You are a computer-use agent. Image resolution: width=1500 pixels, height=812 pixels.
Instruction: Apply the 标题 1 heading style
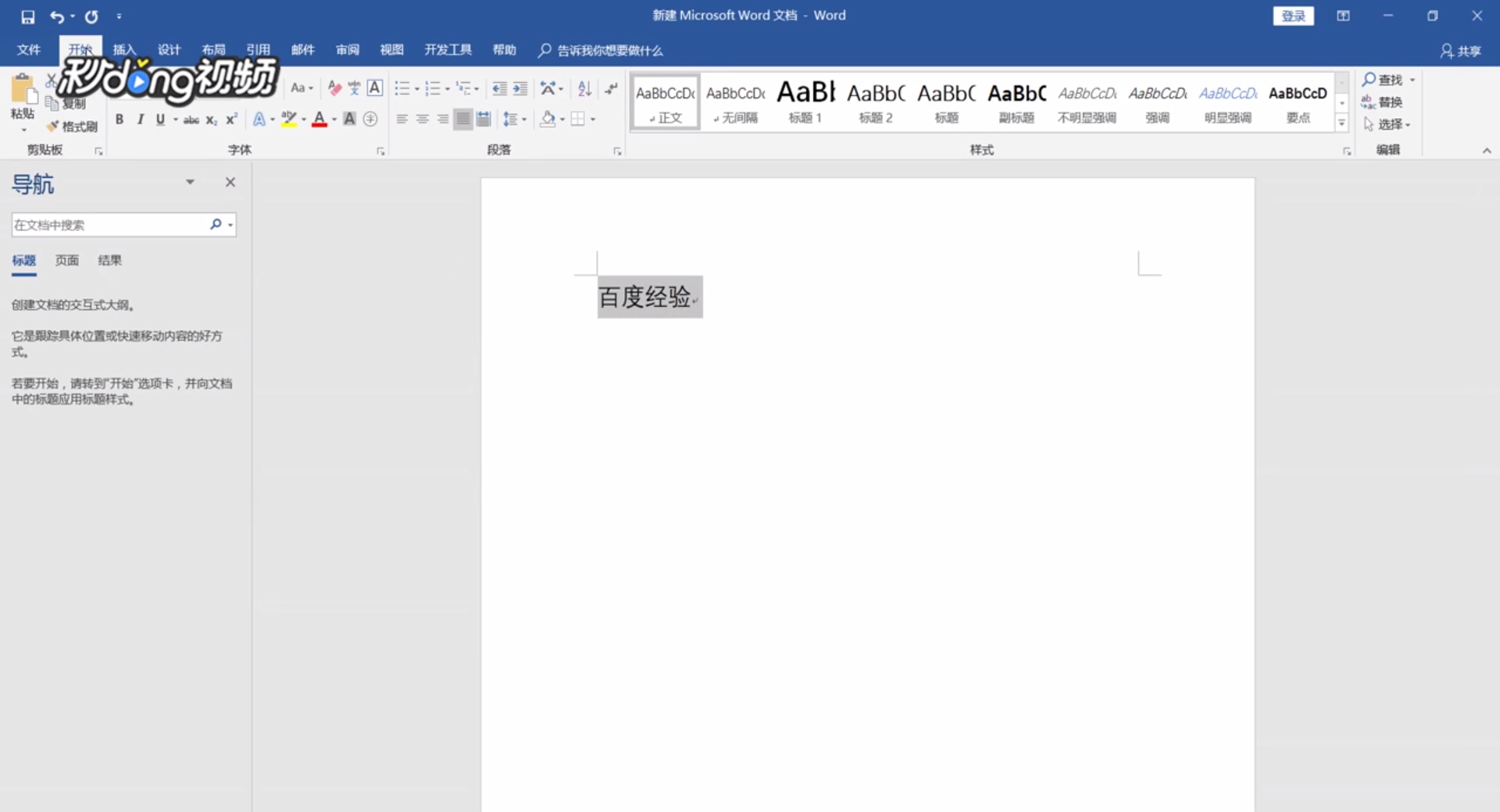[805, 101]
